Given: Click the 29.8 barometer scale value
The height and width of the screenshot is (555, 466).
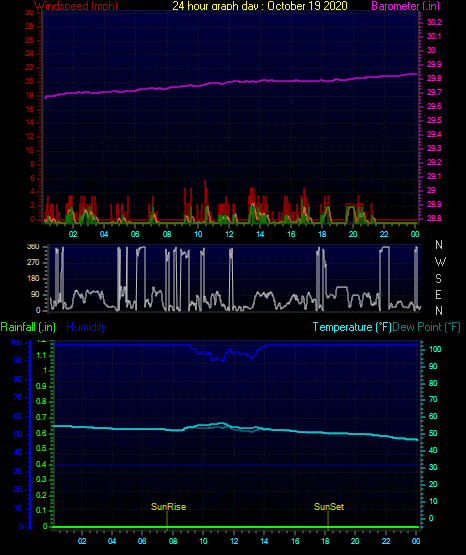Looking at the screenshot, I should click(x=434, y=78).
